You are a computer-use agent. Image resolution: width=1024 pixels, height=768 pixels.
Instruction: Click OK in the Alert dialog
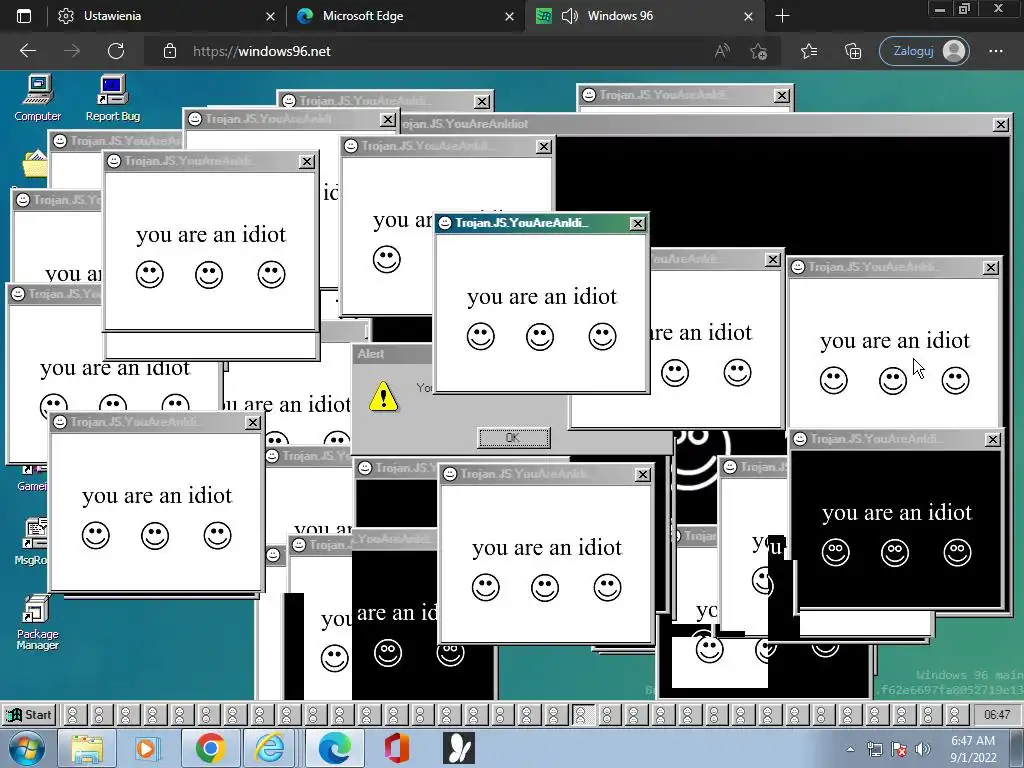pos(513,438)
